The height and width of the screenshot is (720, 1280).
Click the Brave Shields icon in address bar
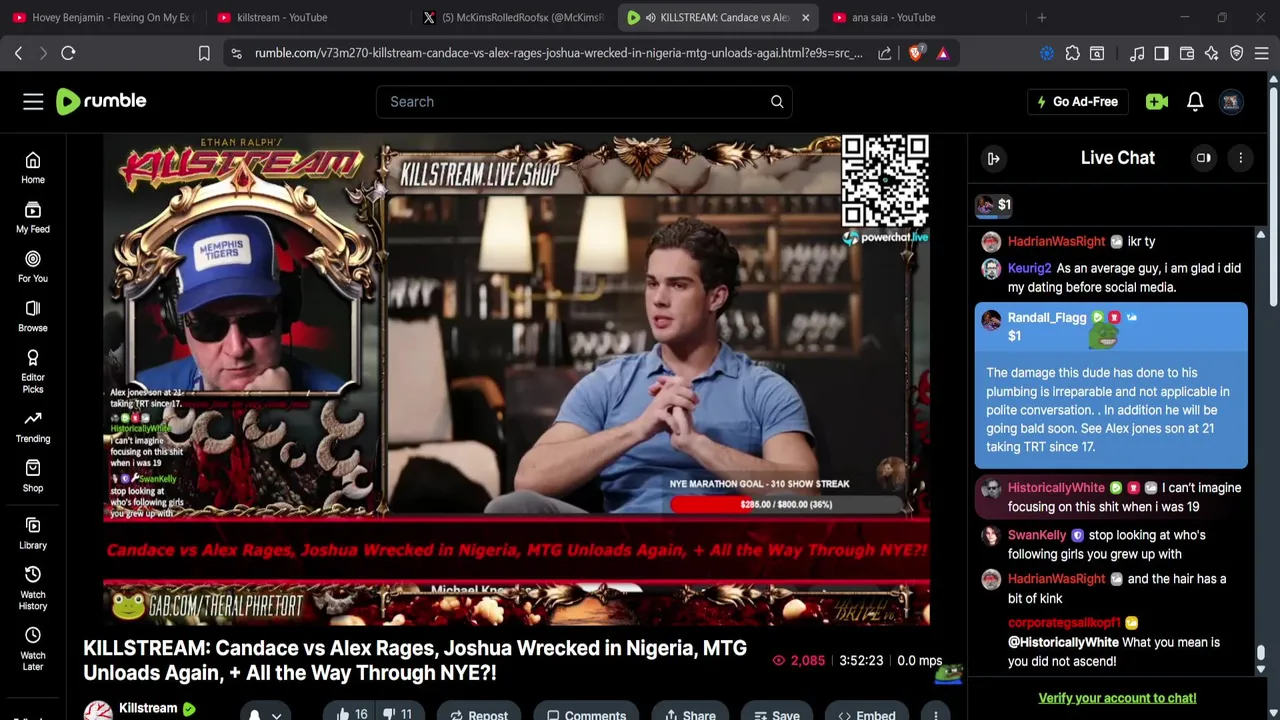915,53
